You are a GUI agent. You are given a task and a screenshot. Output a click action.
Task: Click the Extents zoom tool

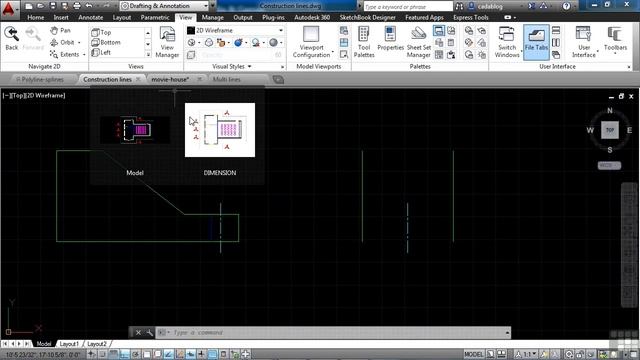click(64, 54)
